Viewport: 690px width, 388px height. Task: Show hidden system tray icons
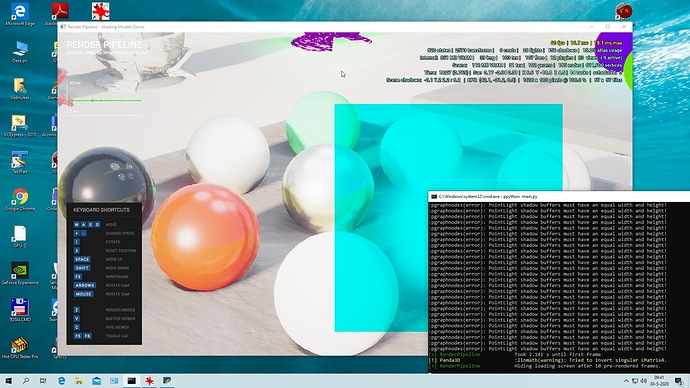click(x=626, y=381)
